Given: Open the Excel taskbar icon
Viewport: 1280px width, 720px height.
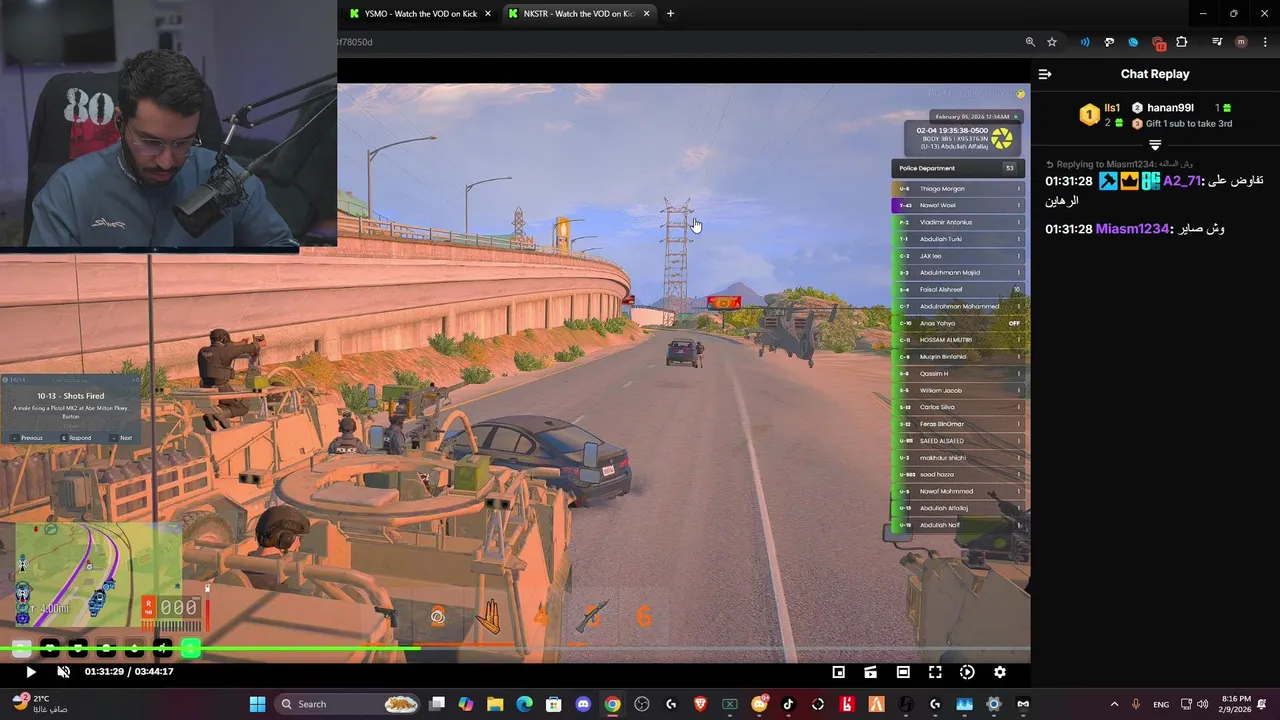Looking at the screenshot, I should (730, 704).
